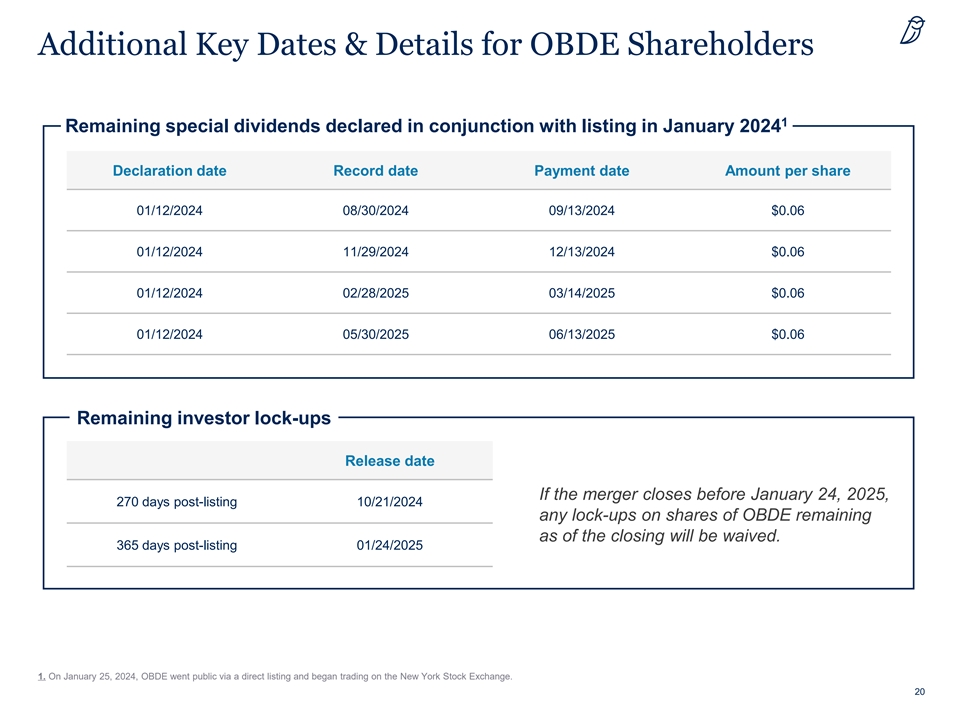Click the Record date column header
The width and height of the screenshot is (960, 720).
tap(375, 170)
